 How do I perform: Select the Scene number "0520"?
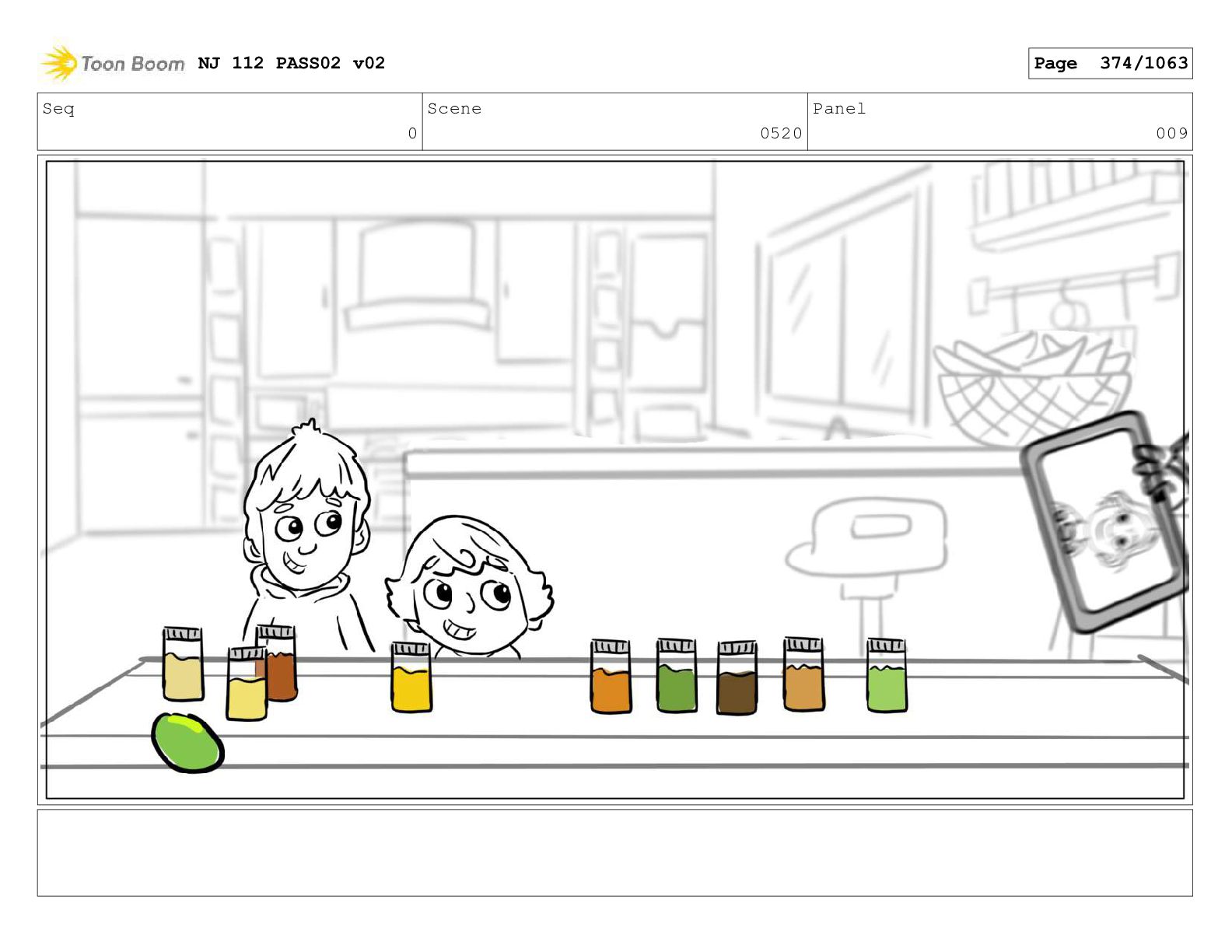click(x=781, y=133)
